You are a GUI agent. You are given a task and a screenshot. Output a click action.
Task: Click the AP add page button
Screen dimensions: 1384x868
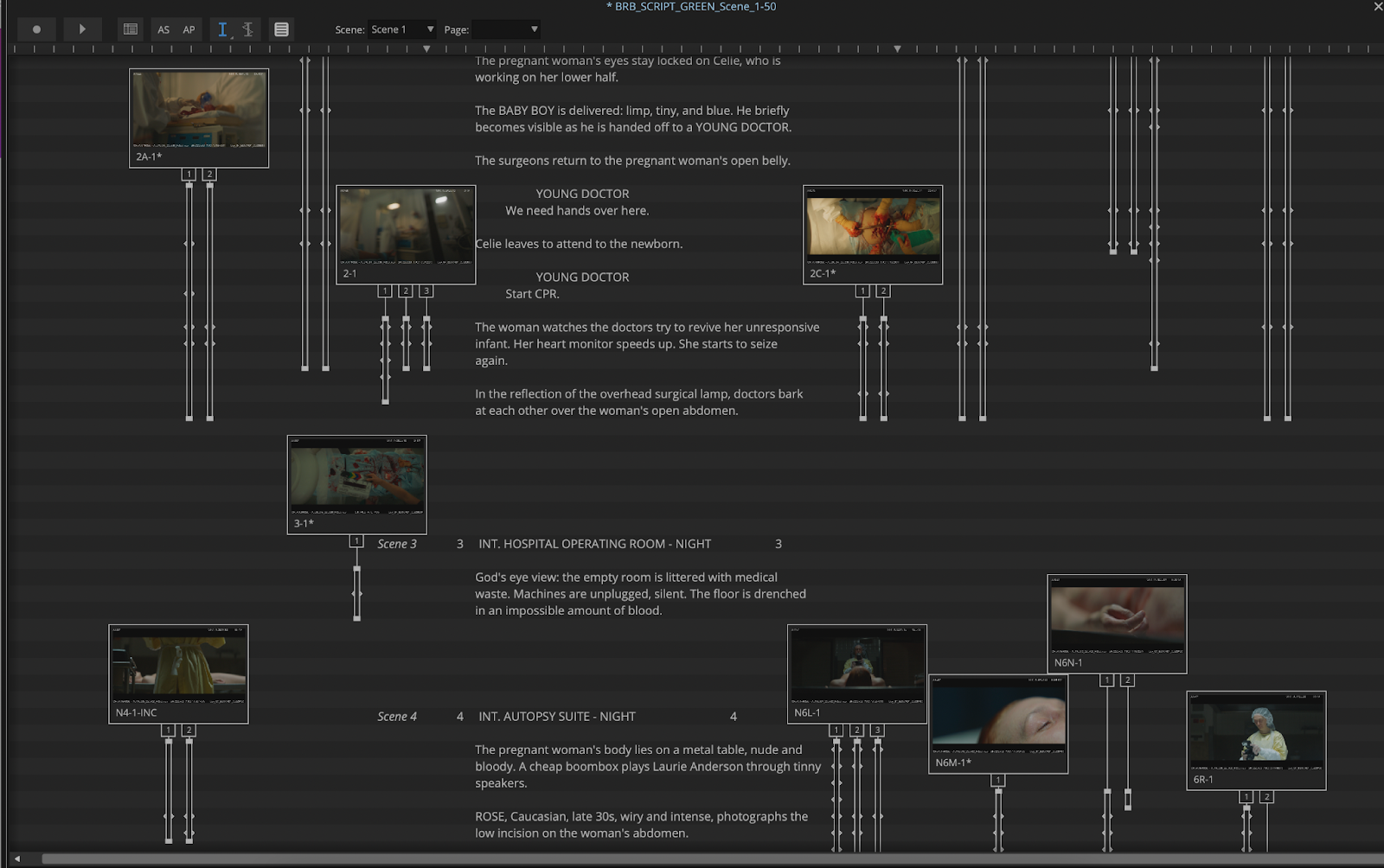coord(189,29)
